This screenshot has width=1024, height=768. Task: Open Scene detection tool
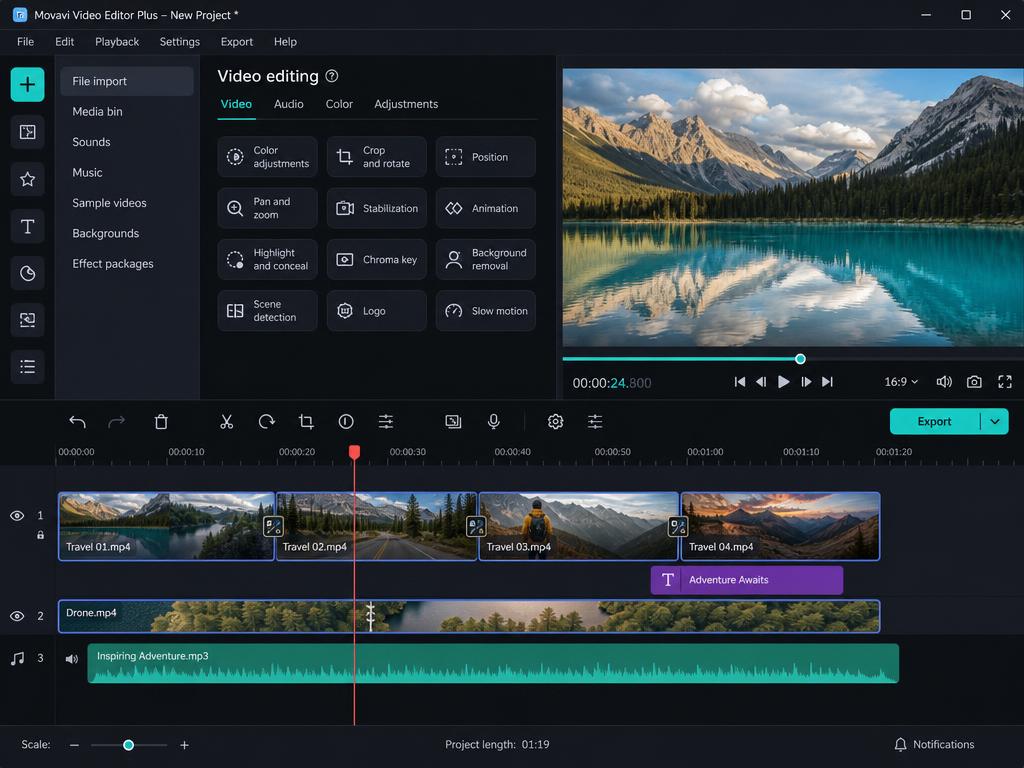268,311
